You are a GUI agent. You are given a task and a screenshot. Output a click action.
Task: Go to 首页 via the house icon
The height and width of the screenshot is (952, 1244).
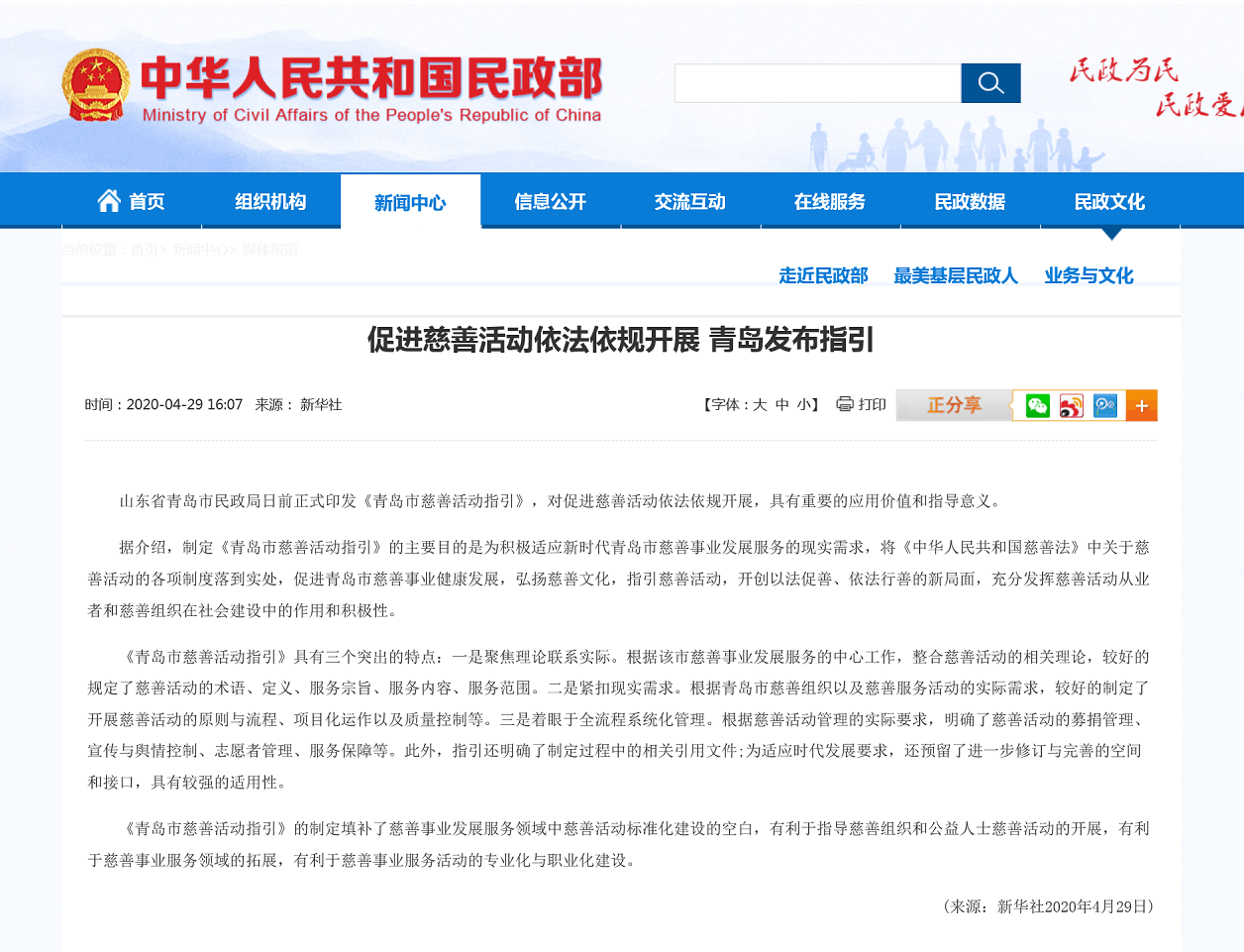coord(109,201)
